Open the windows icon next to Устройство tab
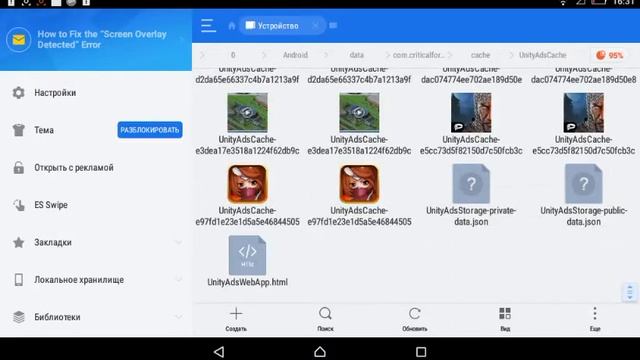The height and width of the screenshot is (360, 640). click(x=333, y=25)
